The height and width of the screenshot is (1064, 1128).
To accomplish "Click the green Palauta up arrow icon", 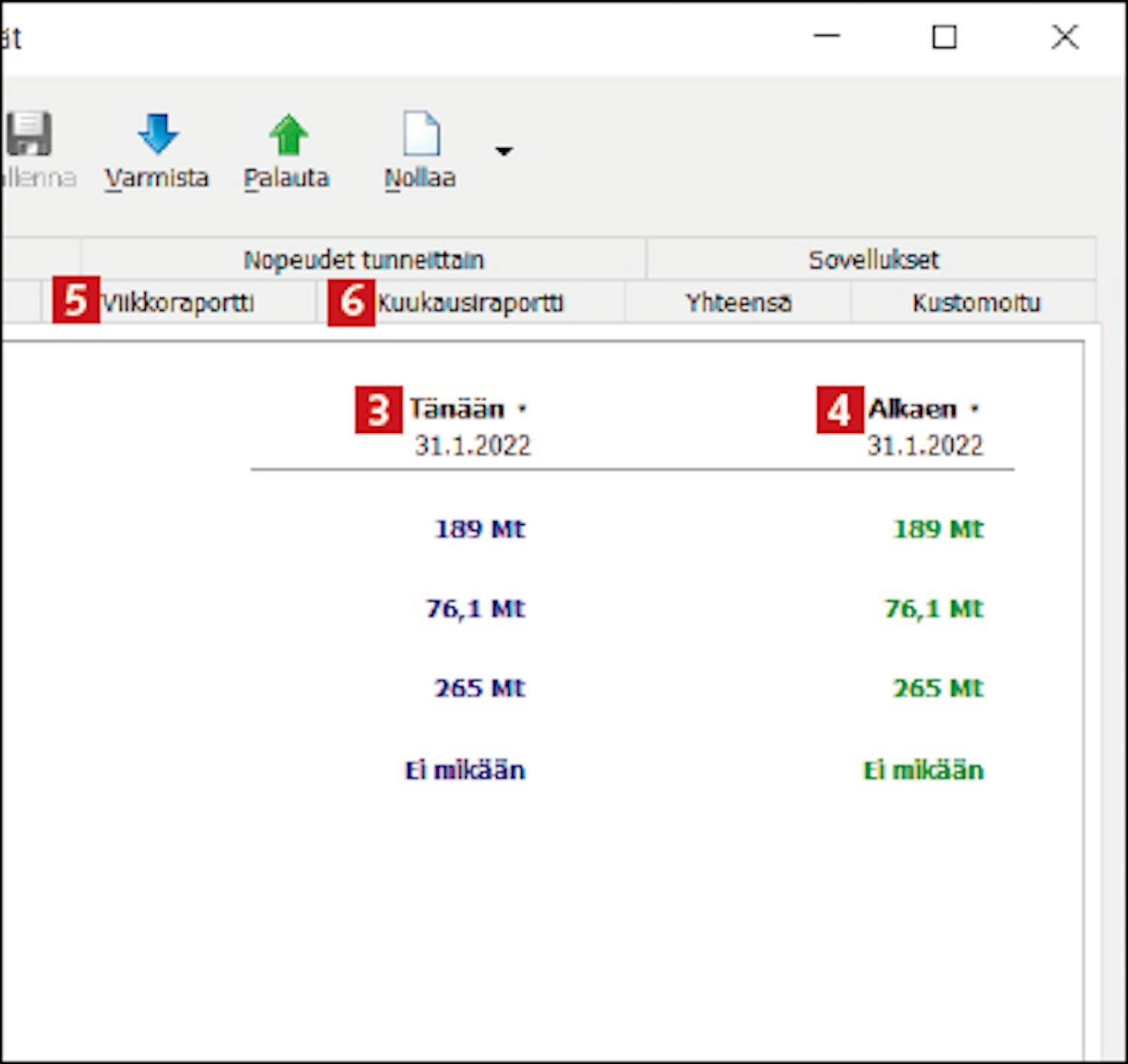I will 288,134.
